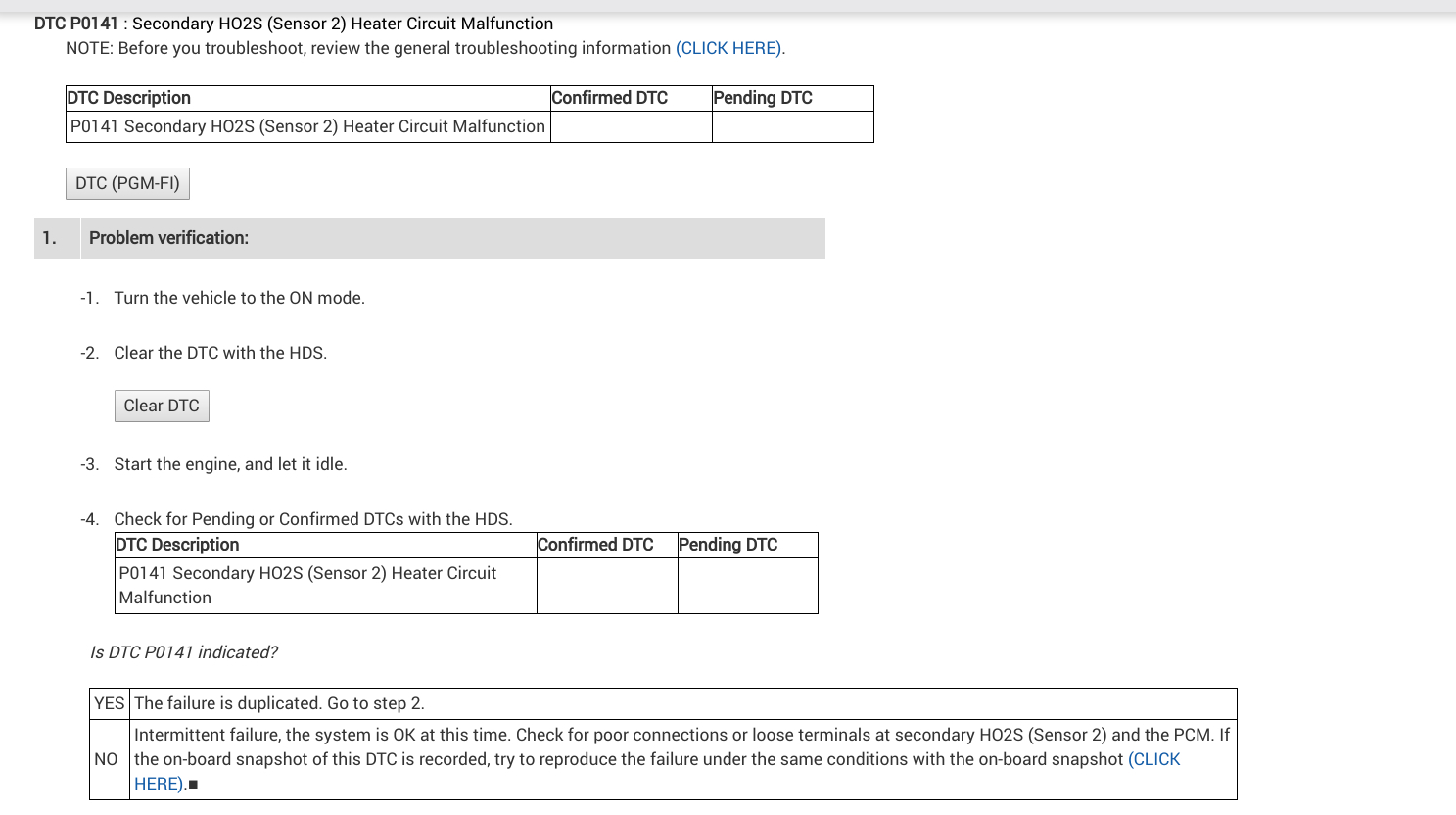Viewport: 1456px width, 815px height.
Task: Click 'Clear the DTC with the HDS.' step
Action: click(220, 353)
